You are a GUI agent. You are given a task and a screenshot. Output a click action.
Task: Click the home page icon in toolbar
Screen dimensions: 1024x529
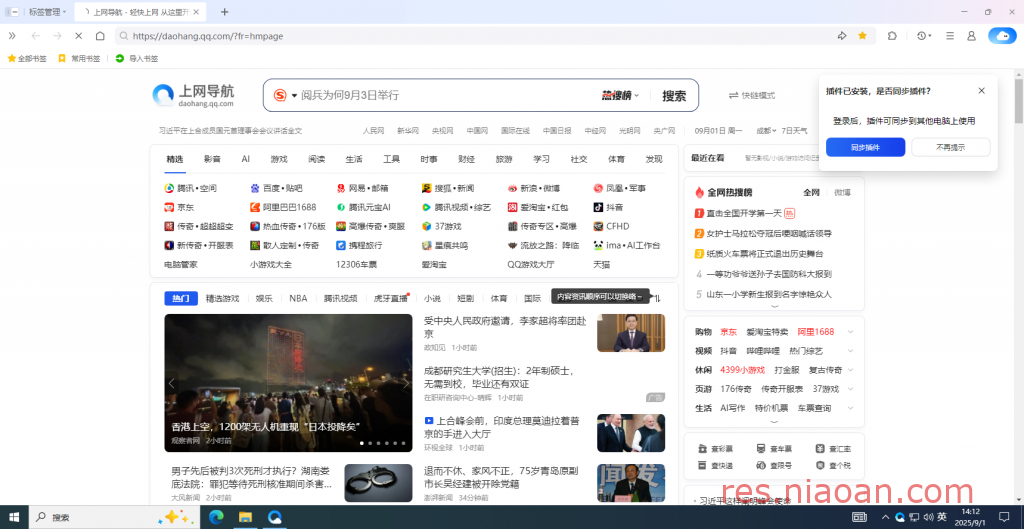point(100,36)
